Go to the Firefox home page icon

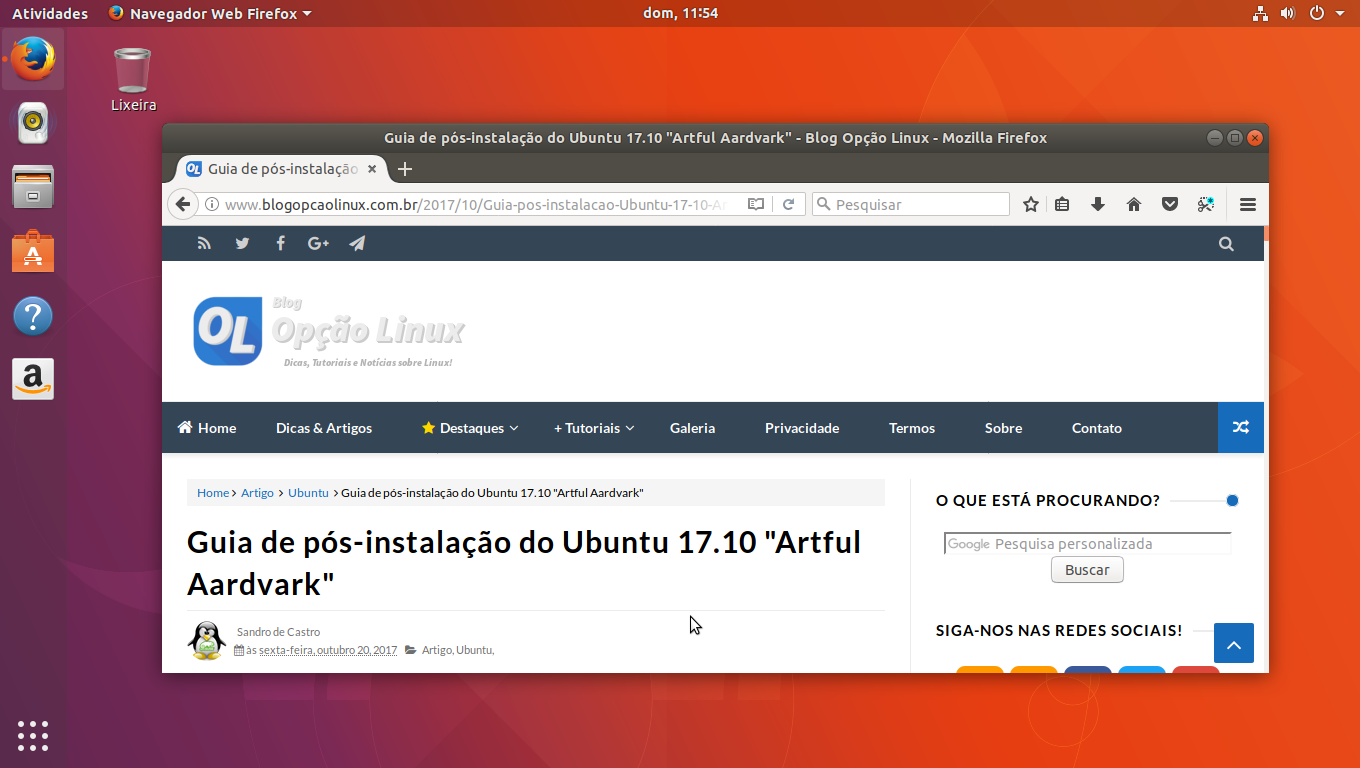pos(1134,204)
